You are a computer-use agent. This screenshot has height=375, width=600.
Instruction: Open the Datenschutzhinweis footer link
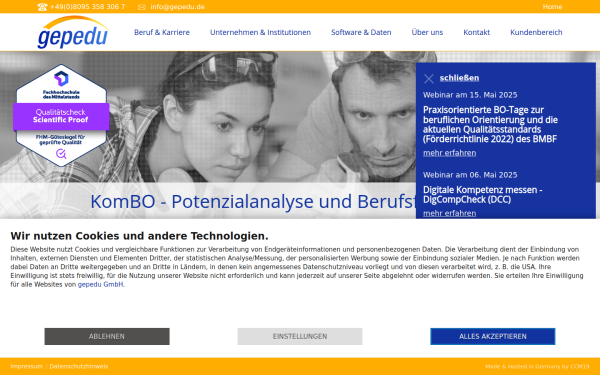coord(79,366)
